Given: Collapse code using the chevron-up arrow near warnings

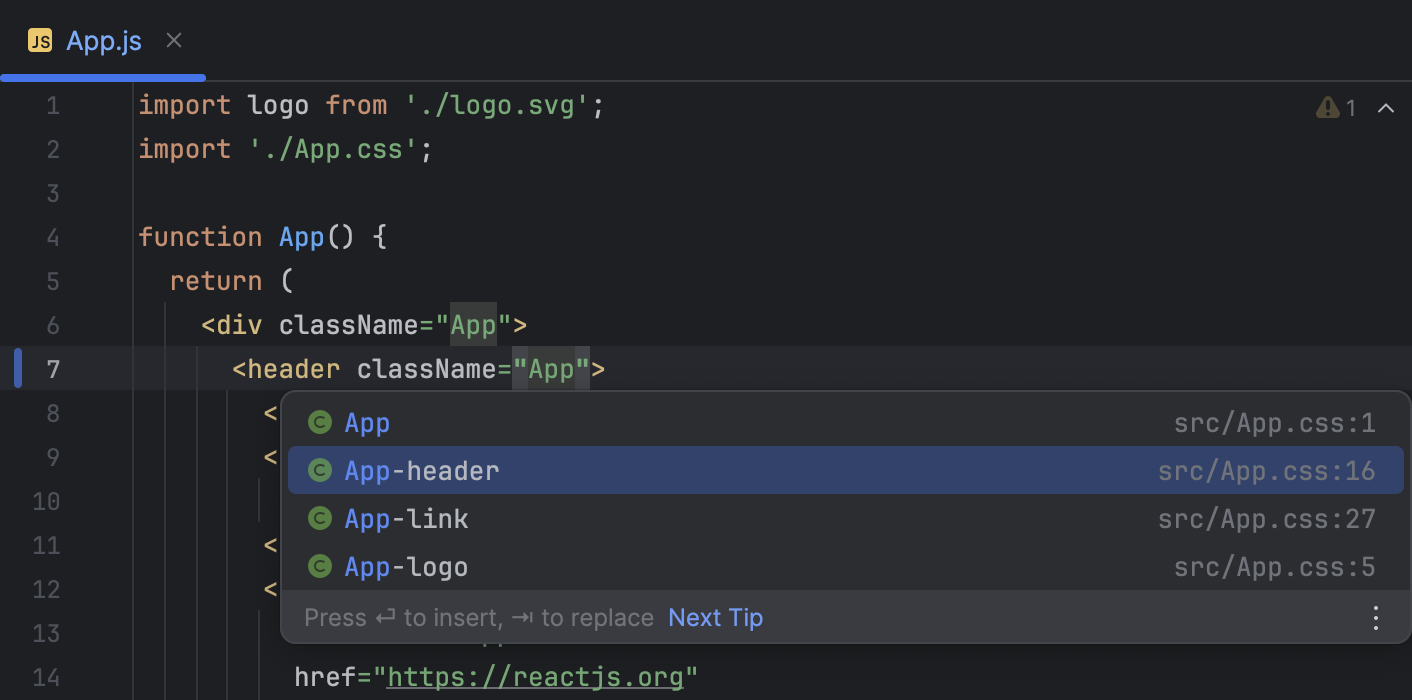Looking at the screenshot, I should [1386, 107].
